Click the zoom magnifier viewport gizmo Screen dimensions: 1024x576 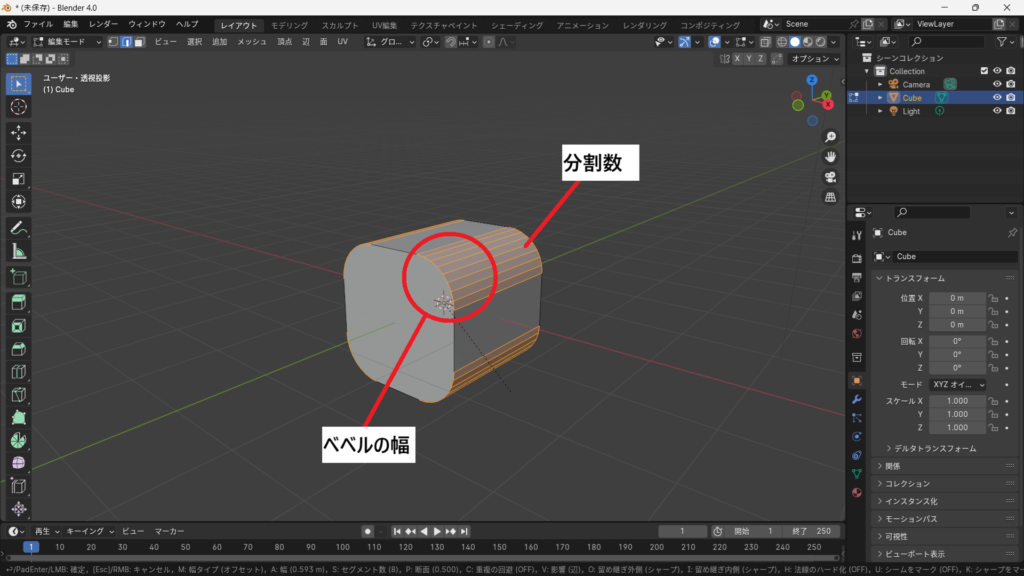(830, 137)
